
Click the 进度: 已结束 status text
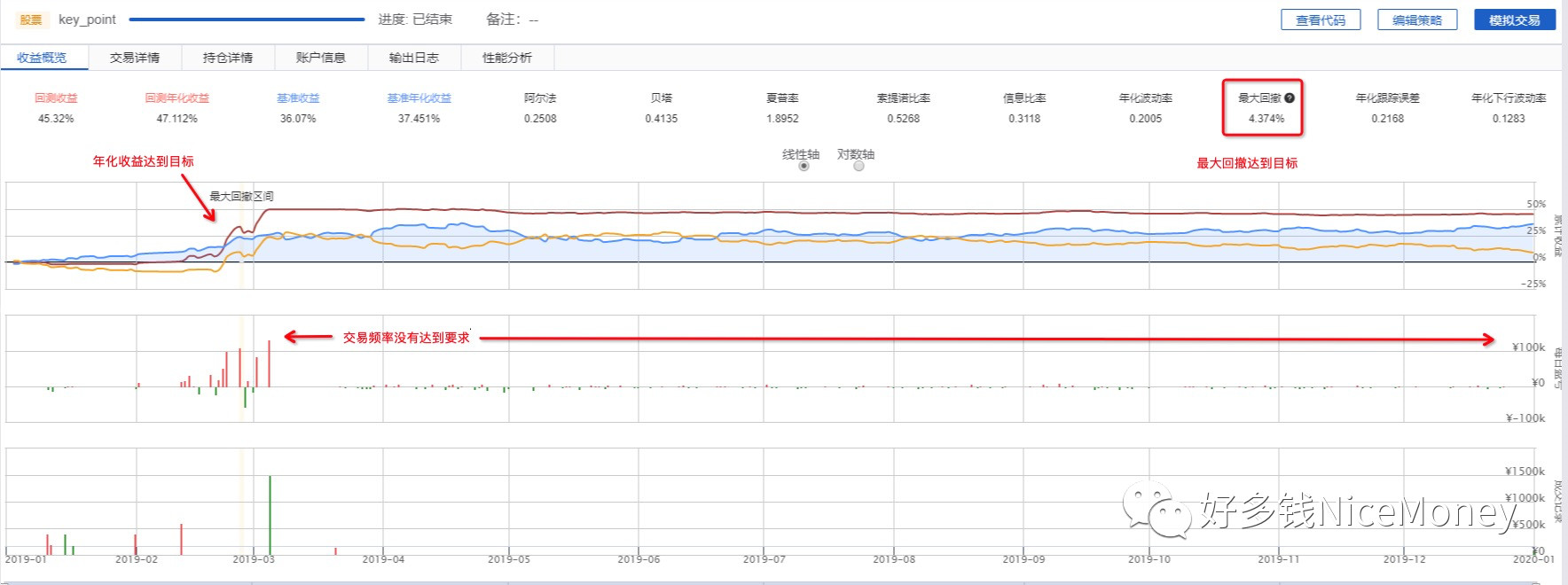tap(415, 19)
